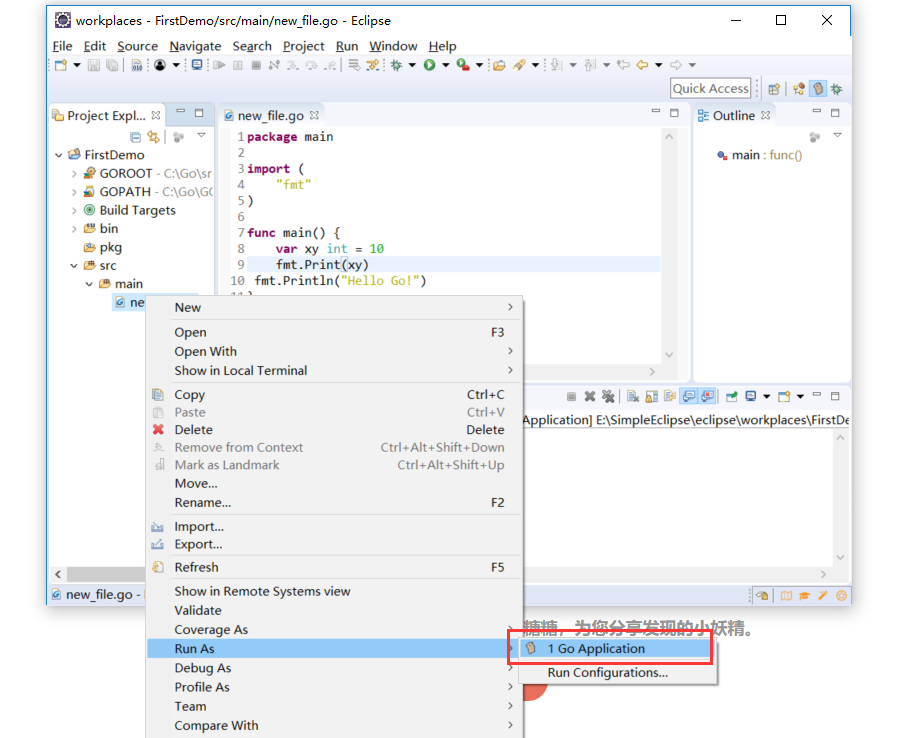Click the Samples wand icon in status bar
910x738 pixels.
[823, 596]
